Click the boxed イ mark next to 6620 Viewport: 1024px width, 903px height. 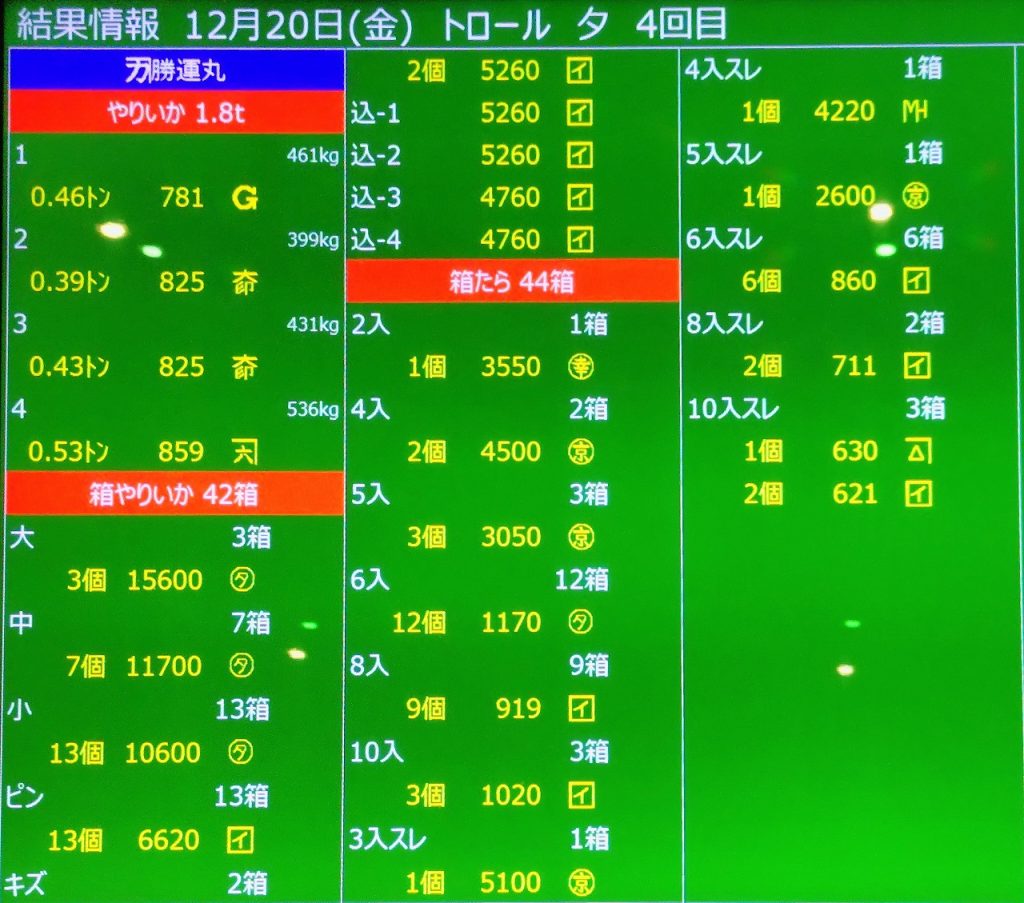pos(241,839)
